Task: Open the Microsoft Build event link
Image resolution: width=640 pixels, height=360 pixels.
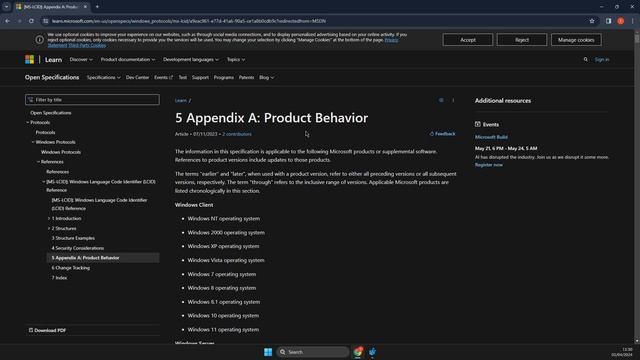Action: [491, 137]
